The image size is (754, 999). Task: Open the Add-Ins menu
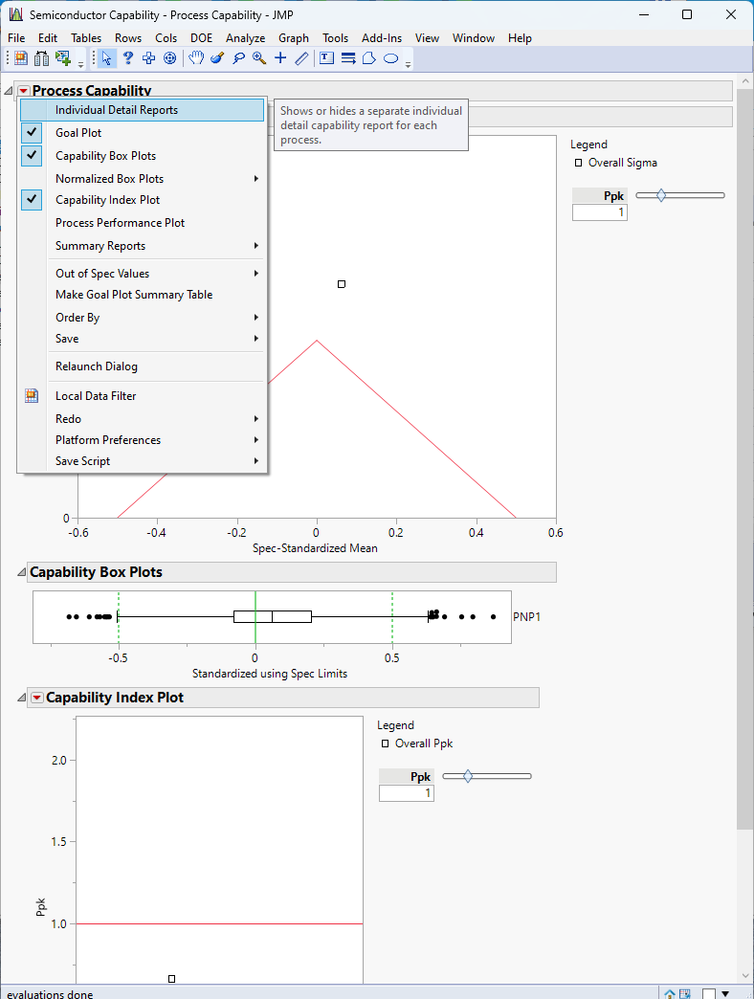pyautogui.click(x=382, y=38)
